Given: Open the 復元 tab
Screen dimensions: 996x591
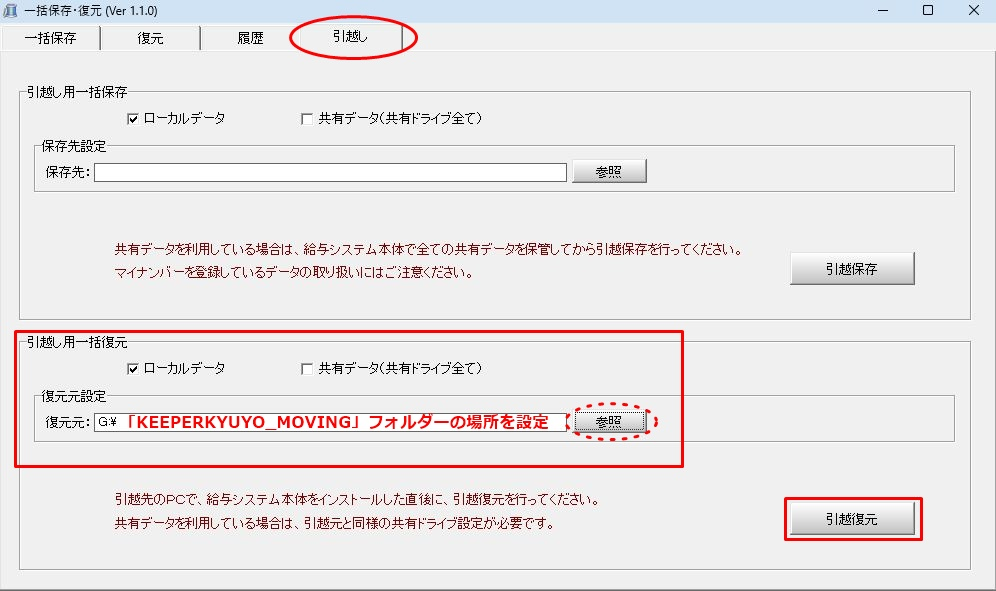Looking at the screenshot, I should point(150,39).
